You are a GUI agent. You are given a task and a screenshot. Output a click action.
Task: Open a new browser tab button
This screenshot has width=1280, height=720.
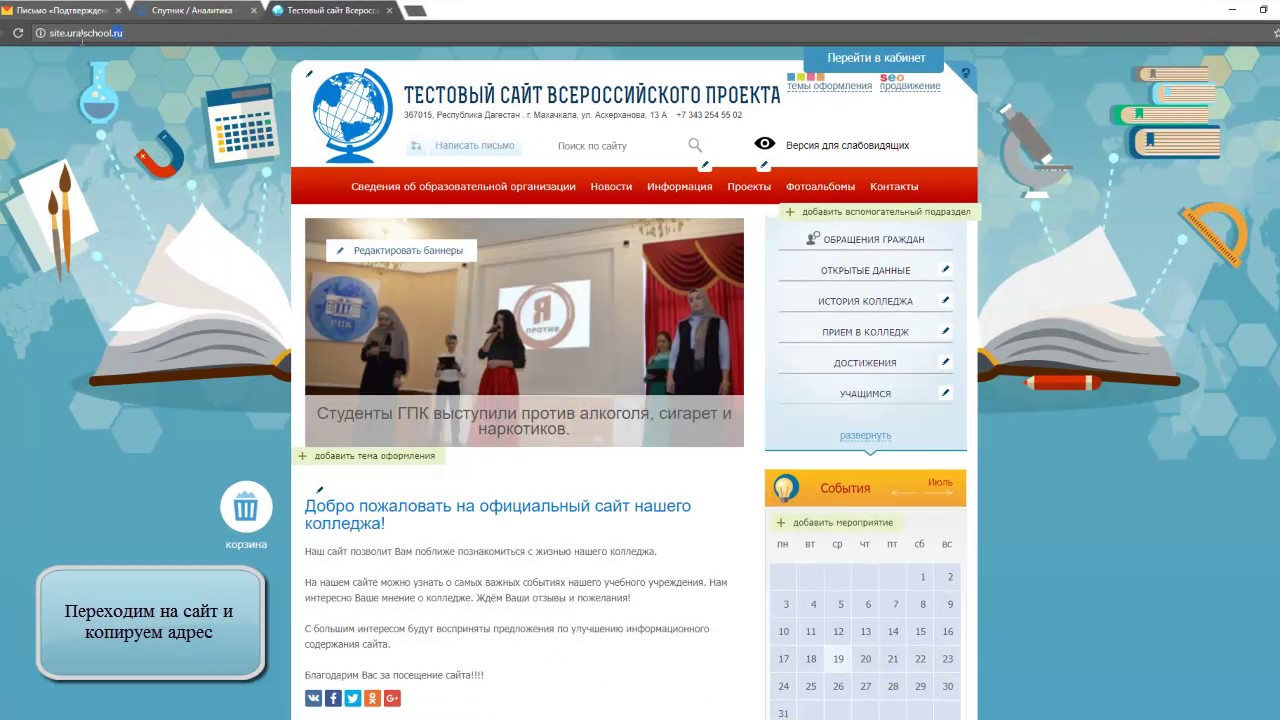pos(415,11)
